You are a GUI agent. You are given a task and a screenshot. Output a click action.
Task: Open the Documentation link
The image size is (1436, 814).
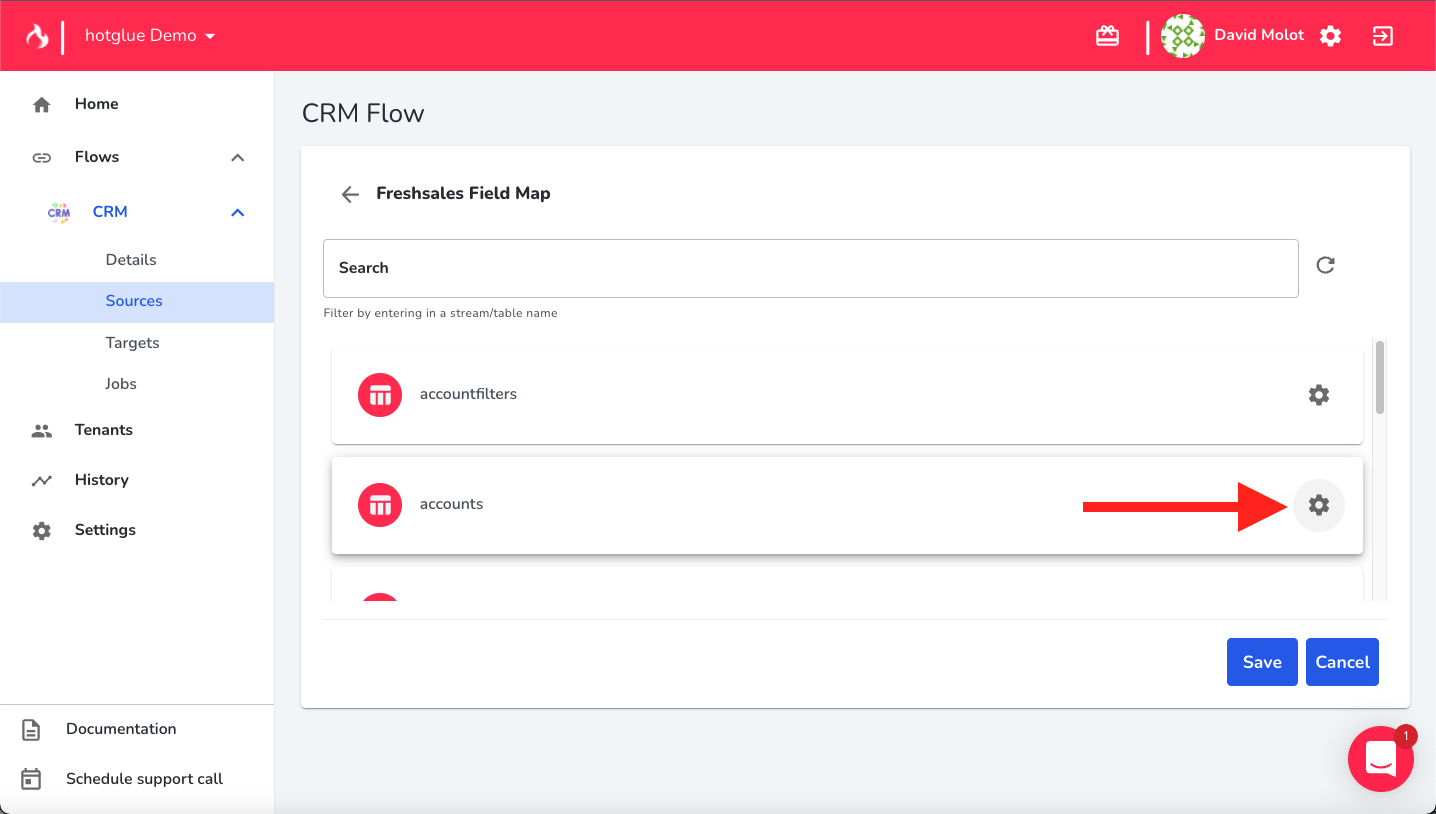tap(121, 729)
